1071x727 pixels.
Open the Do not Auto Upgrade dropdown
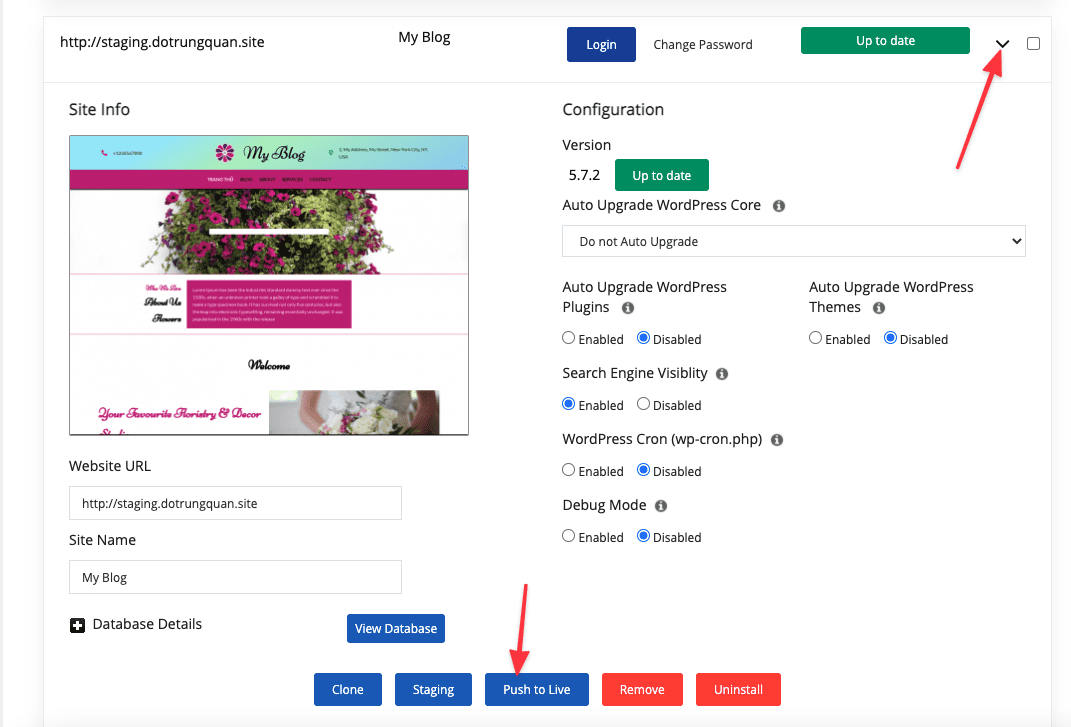click(793, 241)
